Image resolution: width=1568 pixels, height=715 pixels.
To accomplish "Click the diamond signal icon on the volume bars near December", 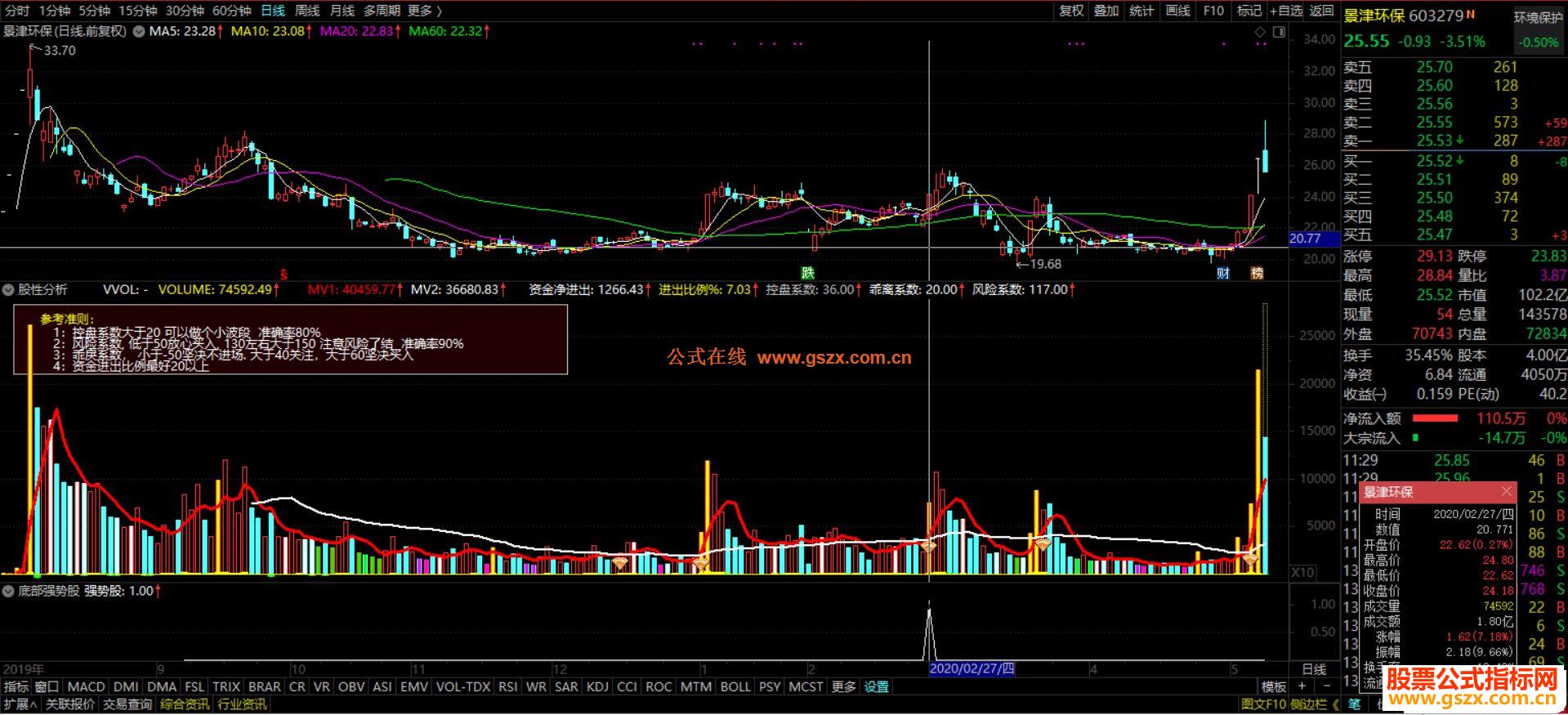I will click(621, 562).
